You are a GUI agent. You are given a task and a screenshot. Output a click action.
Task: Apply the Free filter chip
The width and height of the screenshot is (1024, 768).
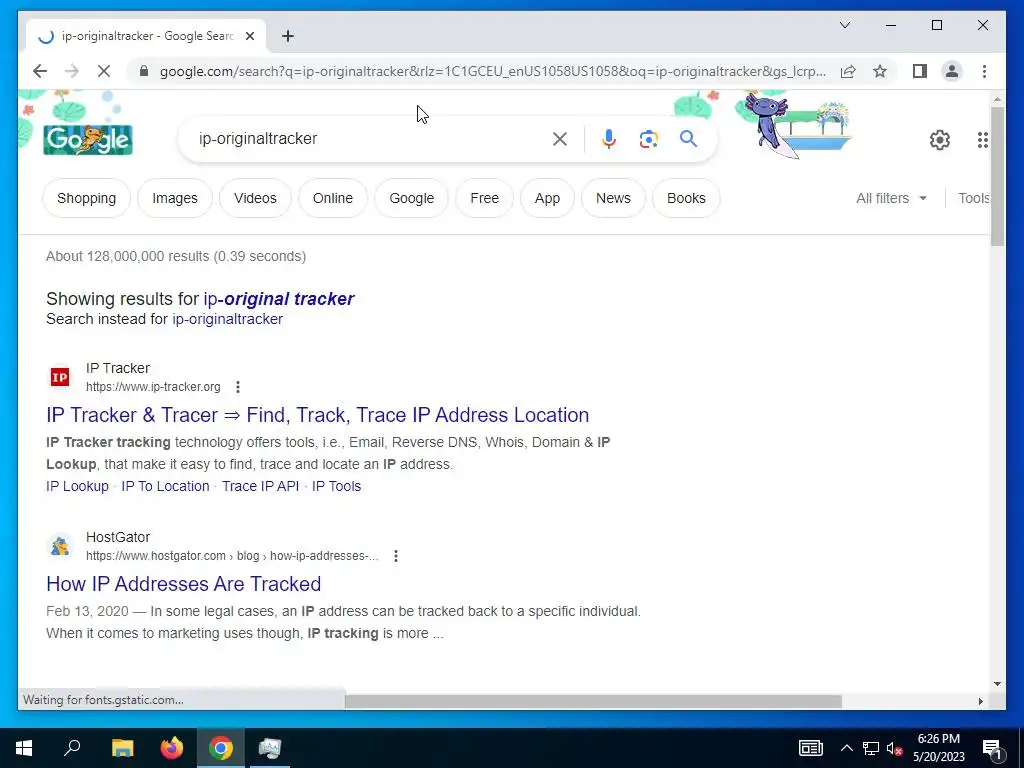(485, 198)
